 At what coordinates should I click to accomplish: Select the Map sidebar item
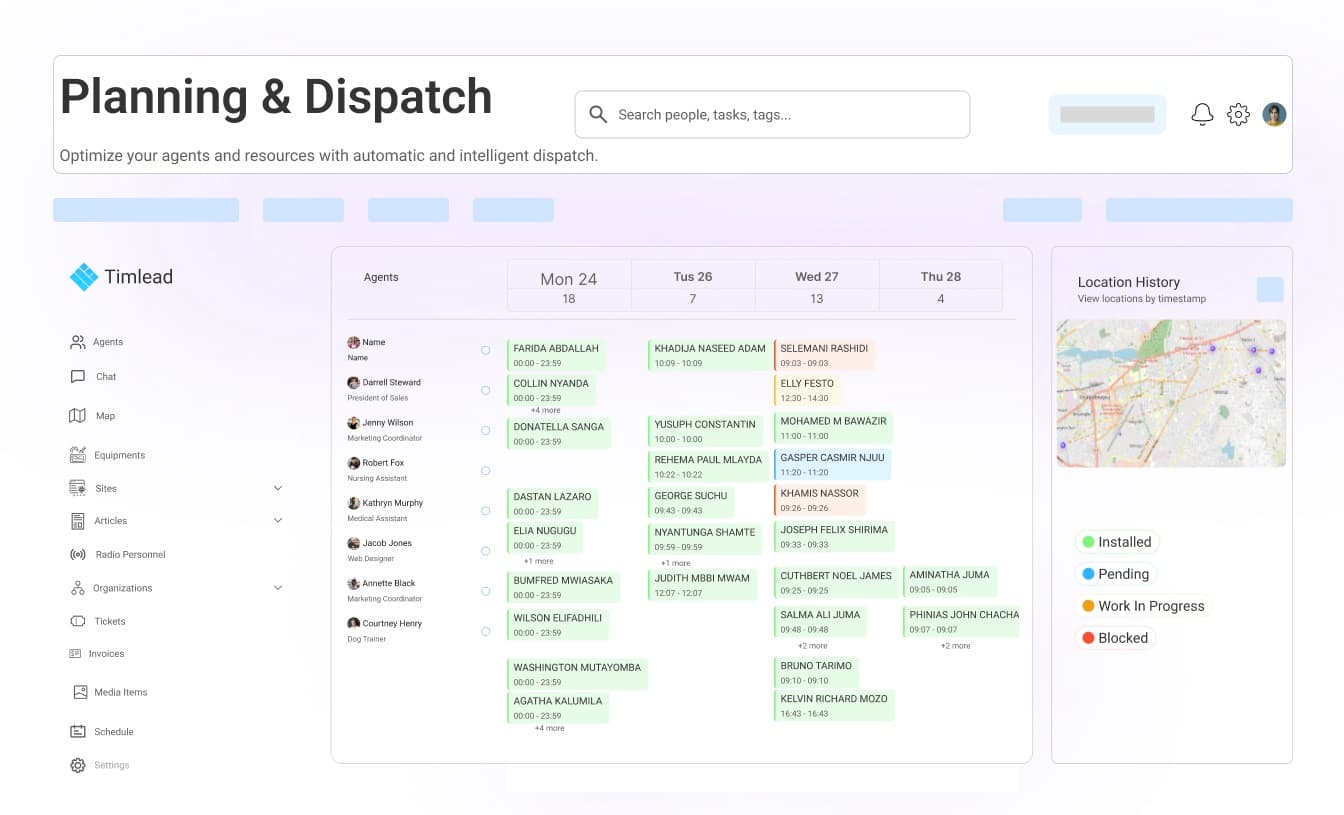pyautogui.click(x=103, y=415)
